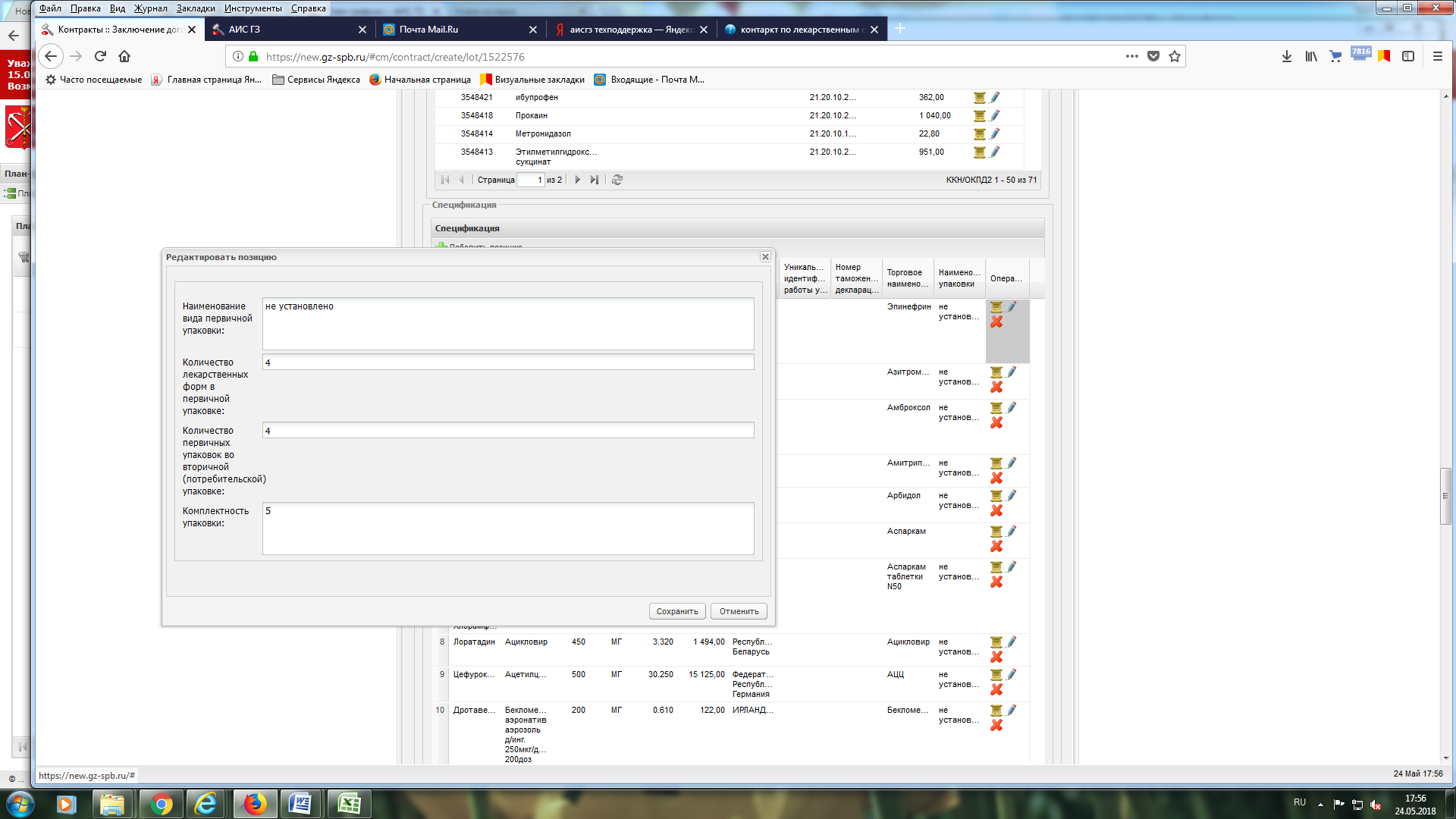Image resolution: width=1456 pixels, height=819 pixels.
Task: Bookmark this page with the star icon
Action: [x=1175, y=56]
